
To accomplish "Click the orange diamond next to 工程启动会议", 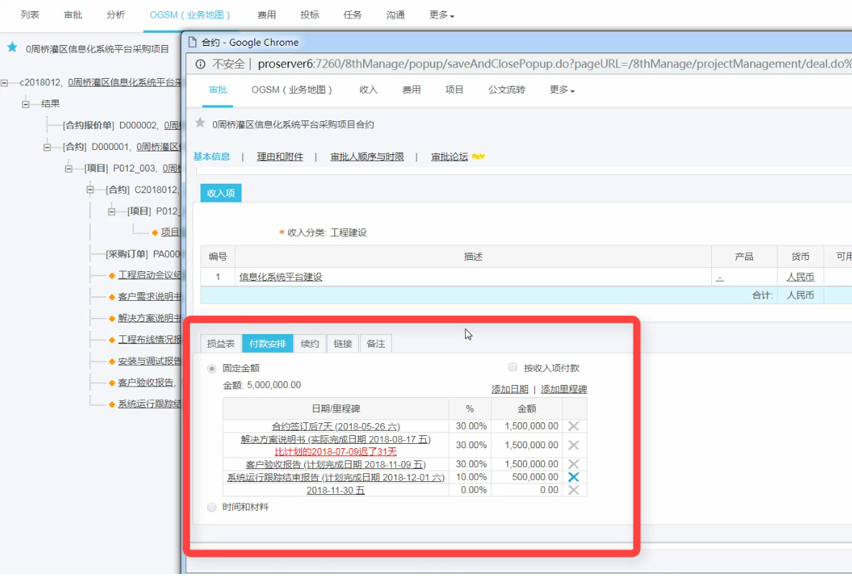I will tap(111, 276).
